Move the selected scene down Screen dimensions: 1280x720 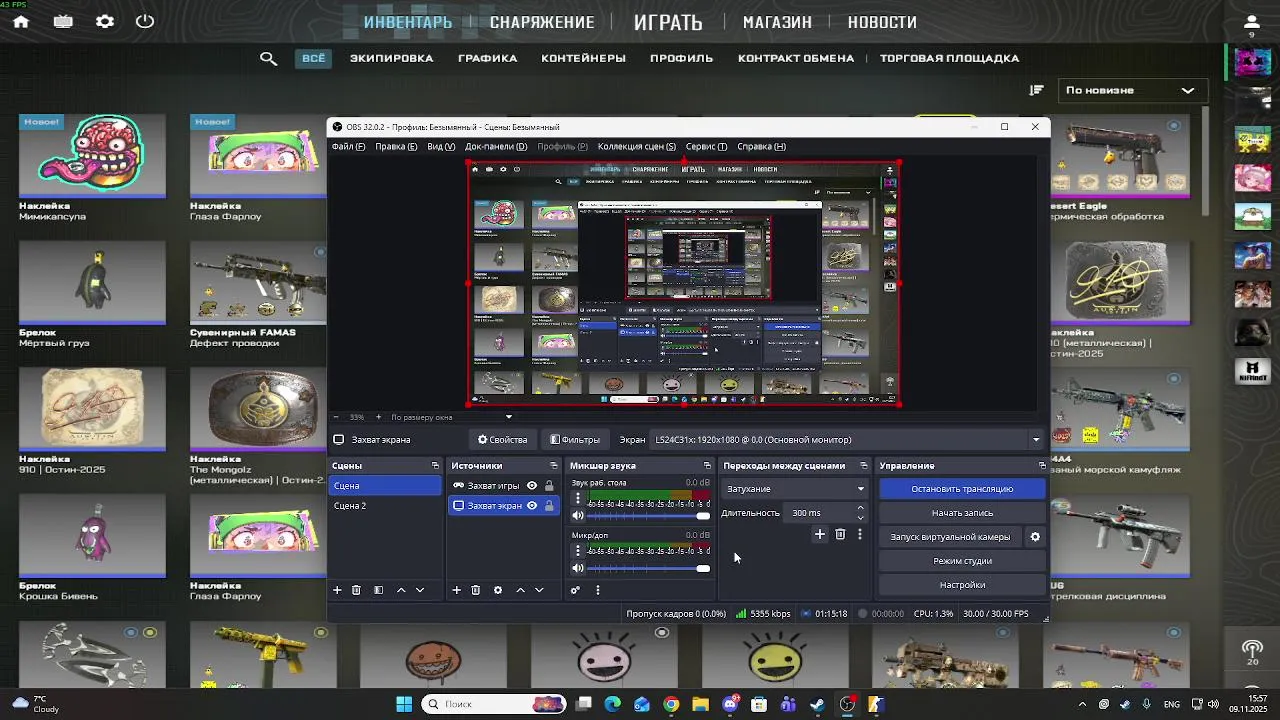pyautogui.click(x=420, y=590)
